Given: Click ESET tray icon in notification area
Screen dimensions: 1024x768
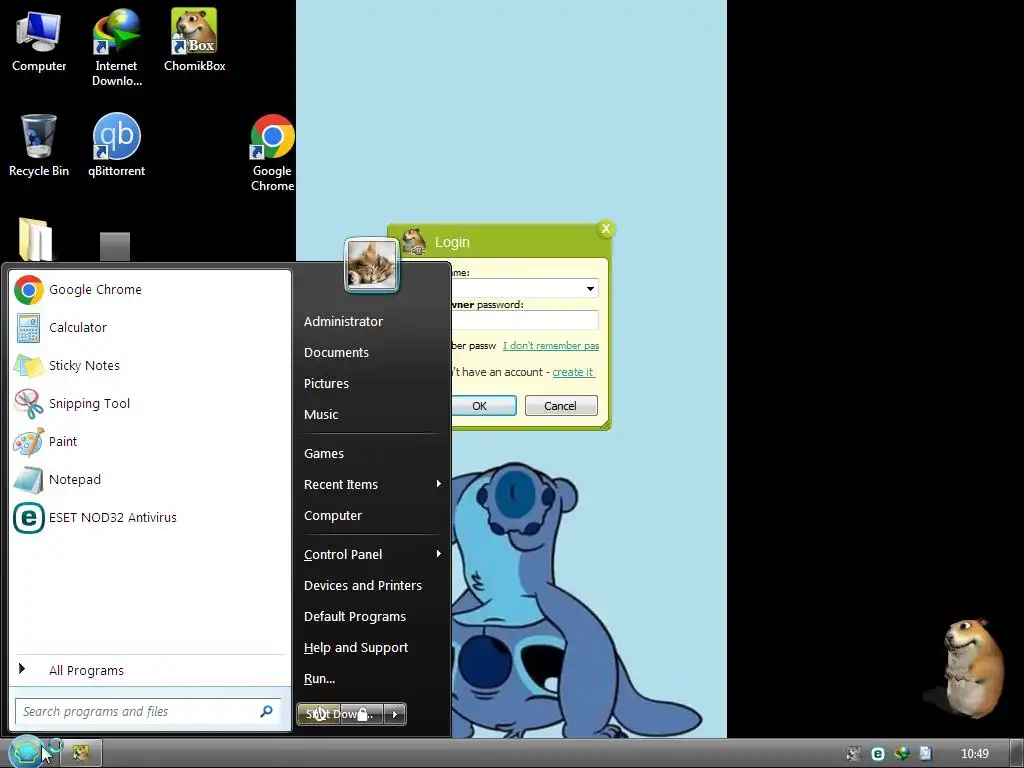Looking at the screenshot, I should point(878,754).
